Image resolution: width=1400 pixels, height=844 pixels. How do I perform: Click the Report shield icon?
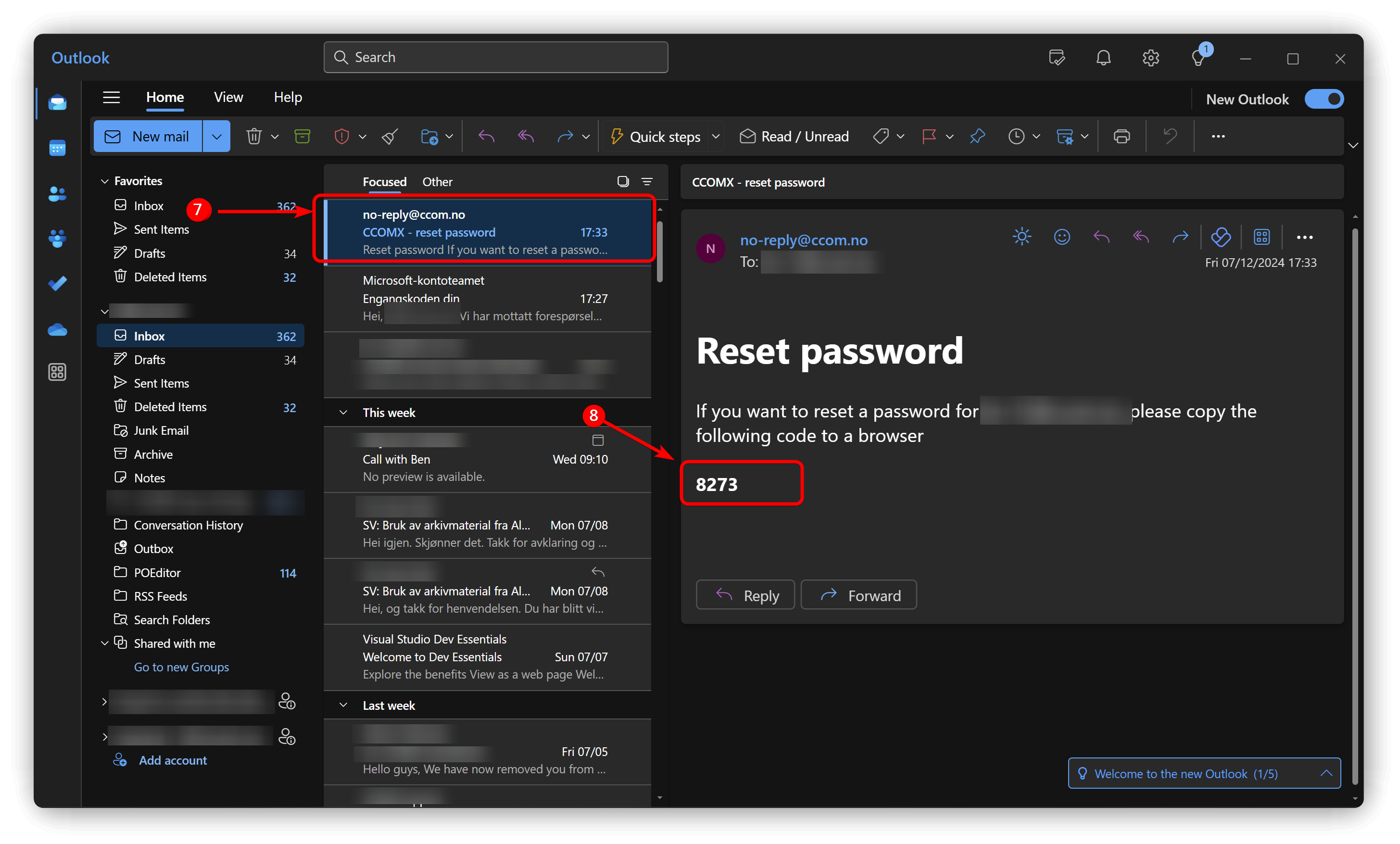pos(341,136)
